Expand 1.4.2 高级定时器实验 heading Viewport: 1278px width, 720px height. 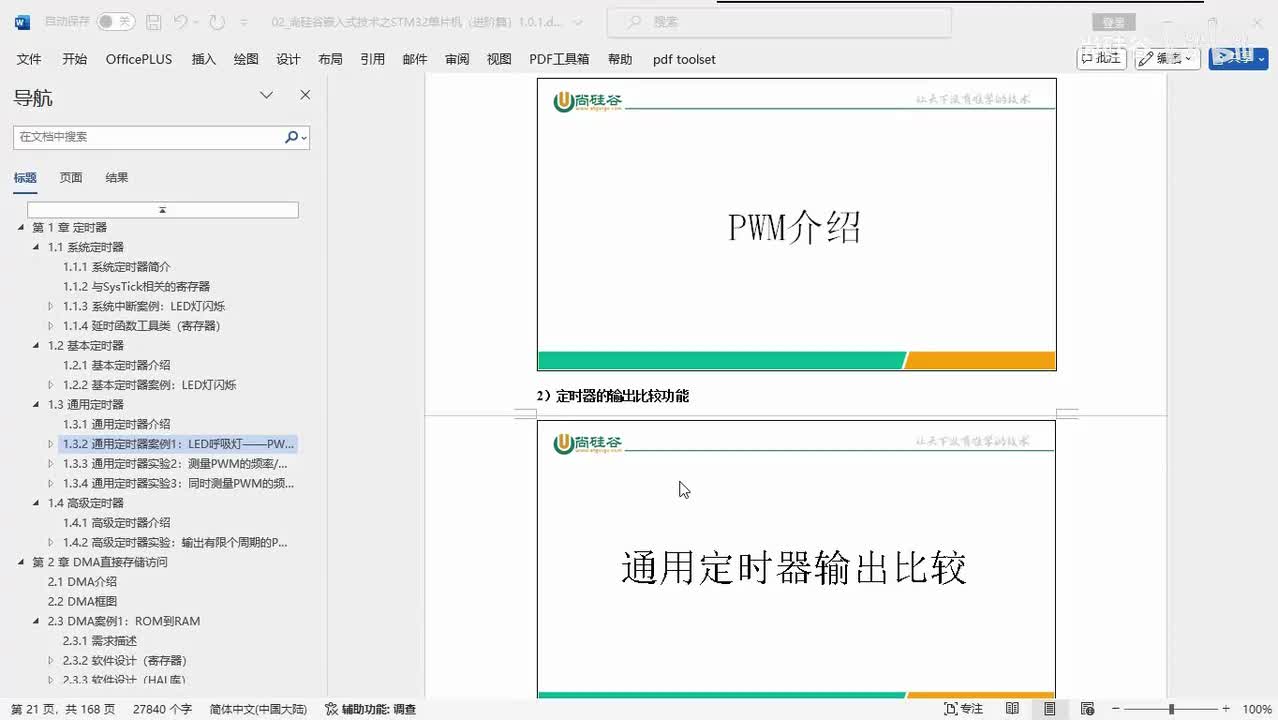coord(52,542)
